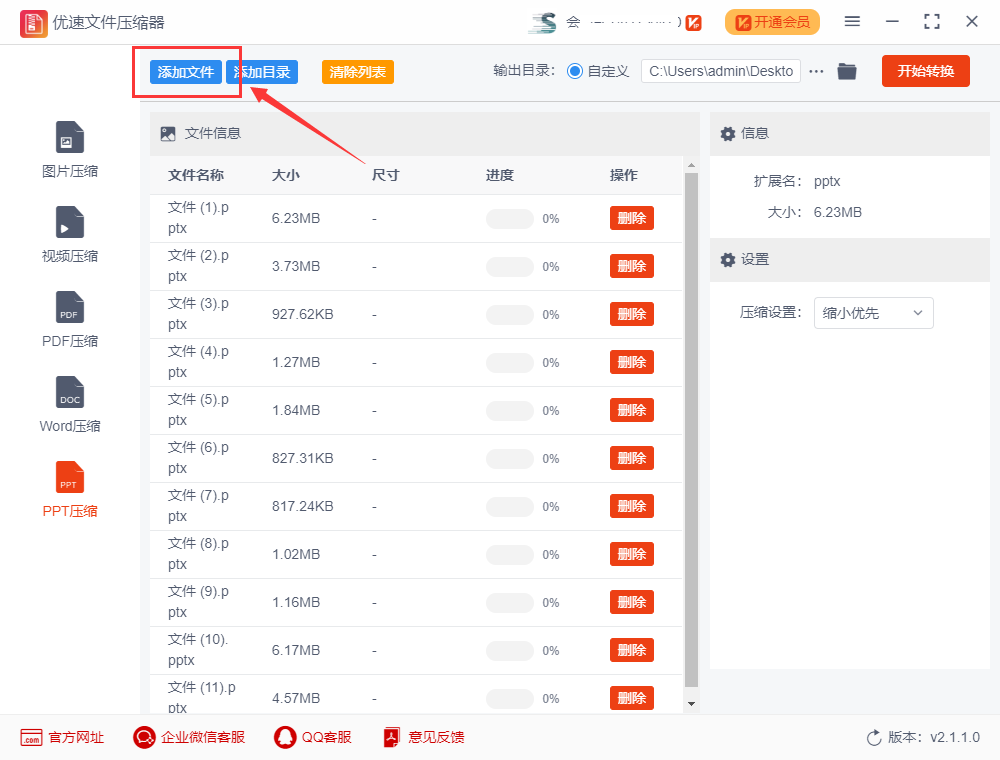The height and width of the screenshot is (760, 1000).
Task: Delete the 文件 (9).pptx row
Action: (631, 603)
